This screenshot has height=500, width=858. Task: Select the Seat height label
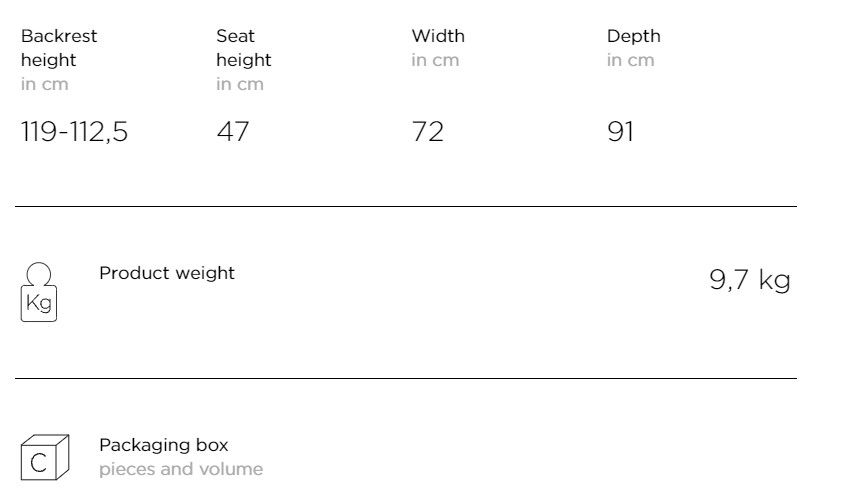point(244,48)
